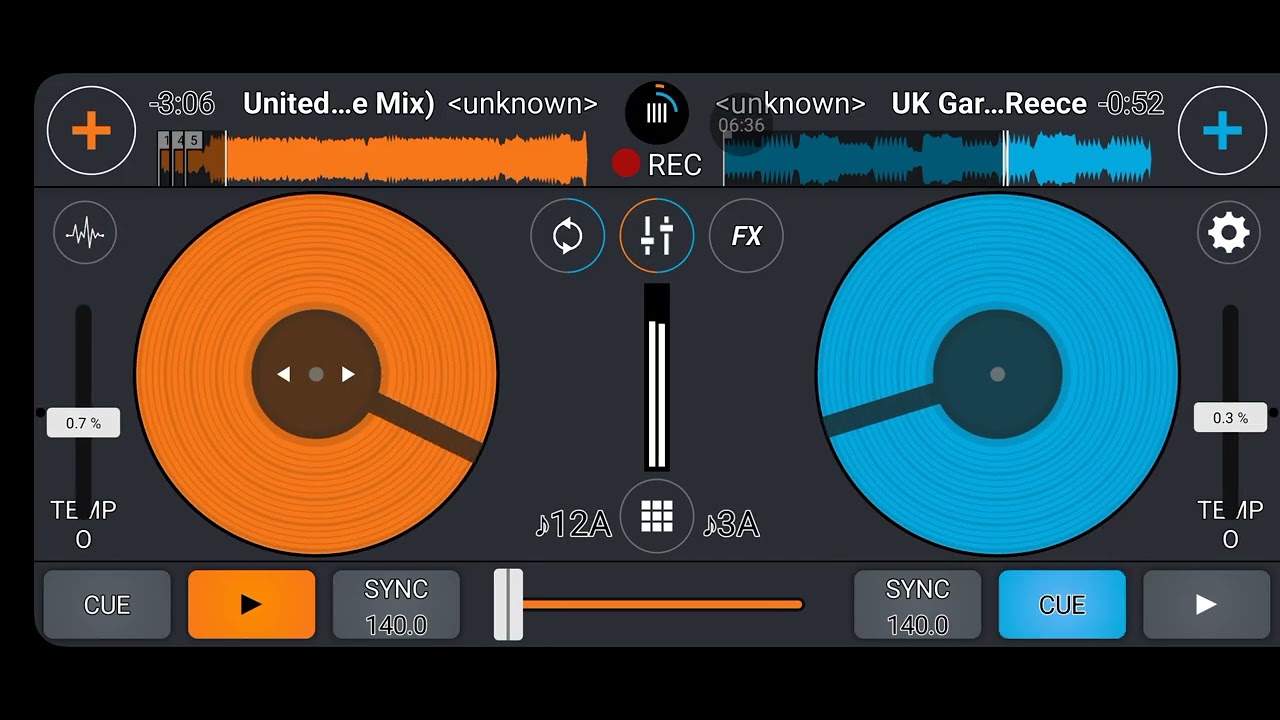Click the left deck CUE button
The height and width of the screenshot is (720, 1280).
[107, 604]
